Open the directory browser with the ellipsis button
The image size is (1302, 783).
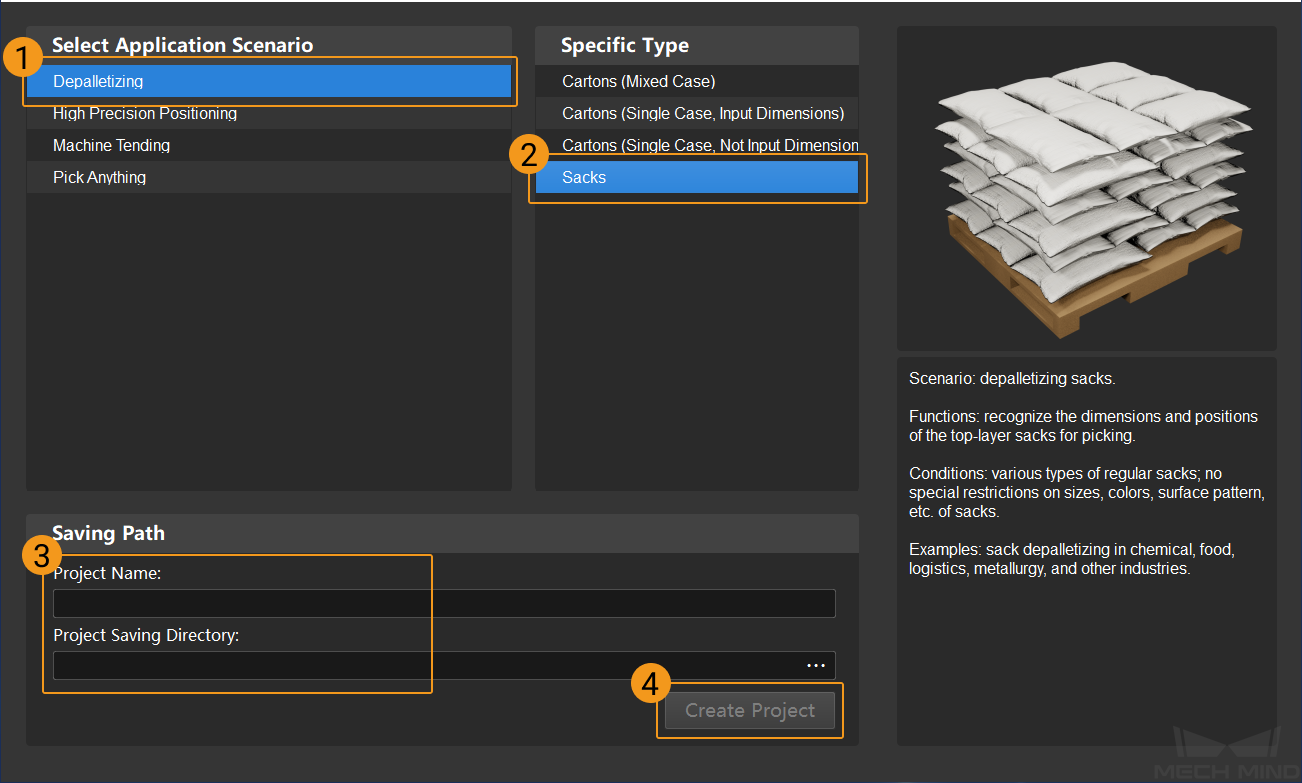[x=815, y=665]
